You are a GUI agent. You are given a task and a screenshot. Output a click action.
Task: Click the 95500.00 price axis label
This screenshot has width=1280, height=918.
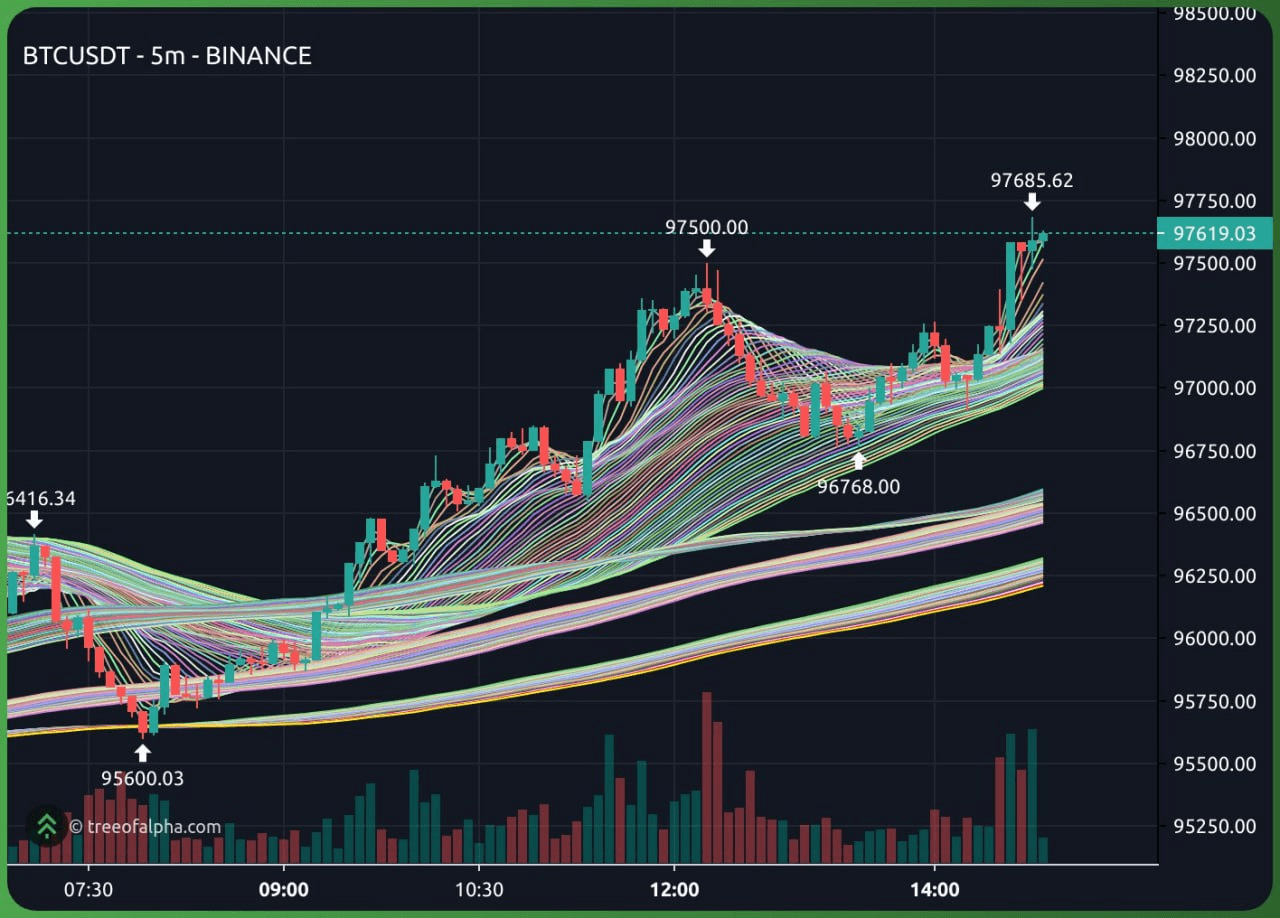coord(1214,764)
